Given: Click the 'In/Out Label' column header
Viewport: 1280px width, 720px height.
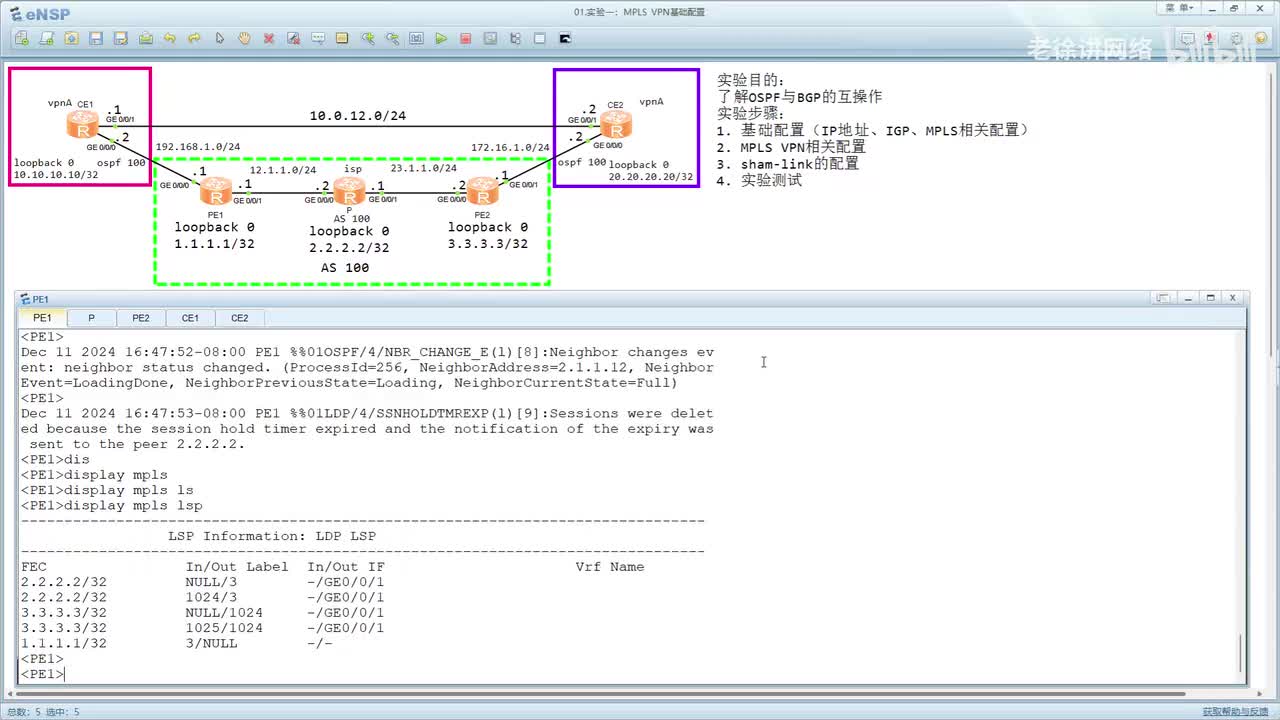Looking at the screenshot, I should [x=237, y=567].
